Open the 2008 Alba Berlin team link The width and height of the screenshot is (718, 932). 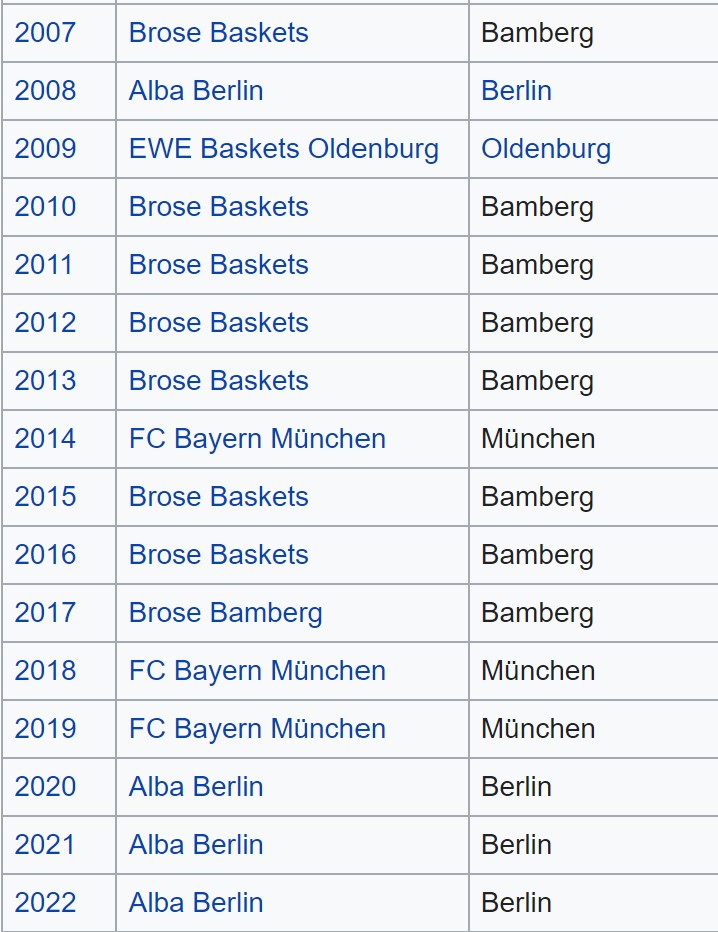[196, 91]
